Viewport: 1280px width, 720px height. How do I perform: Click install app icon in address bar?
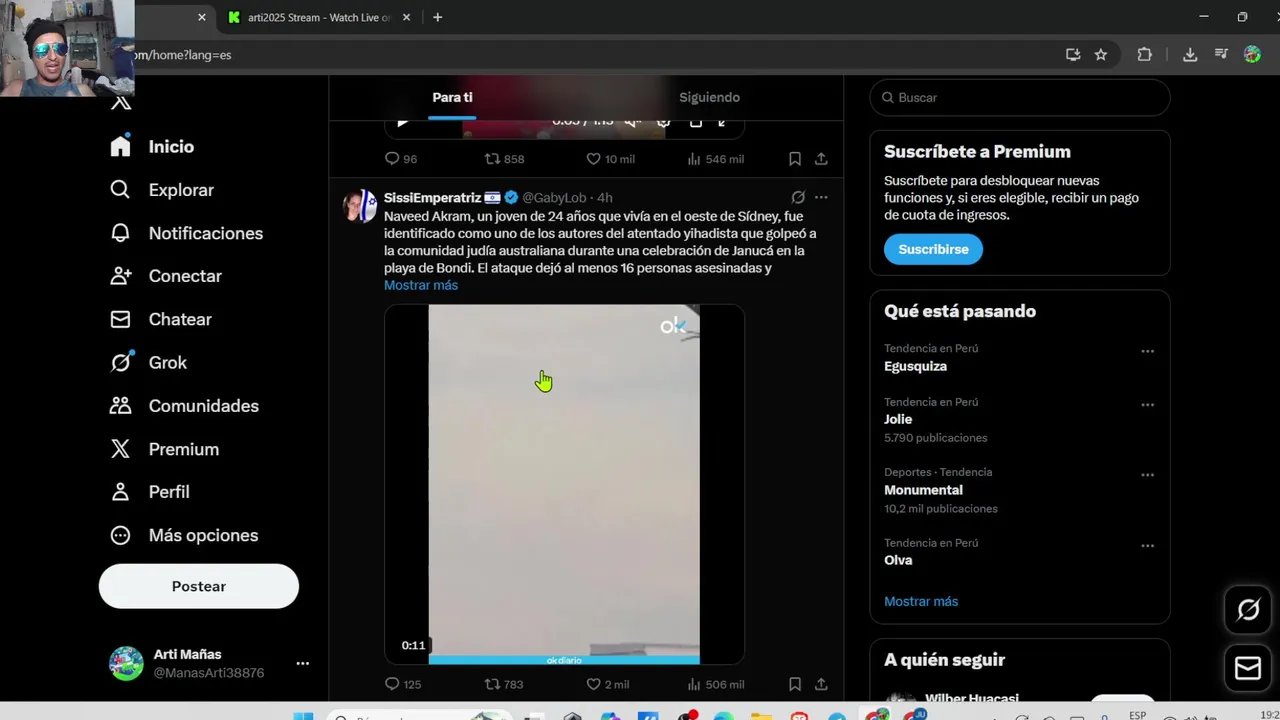pyautogui.click(x=1073, y=55)
